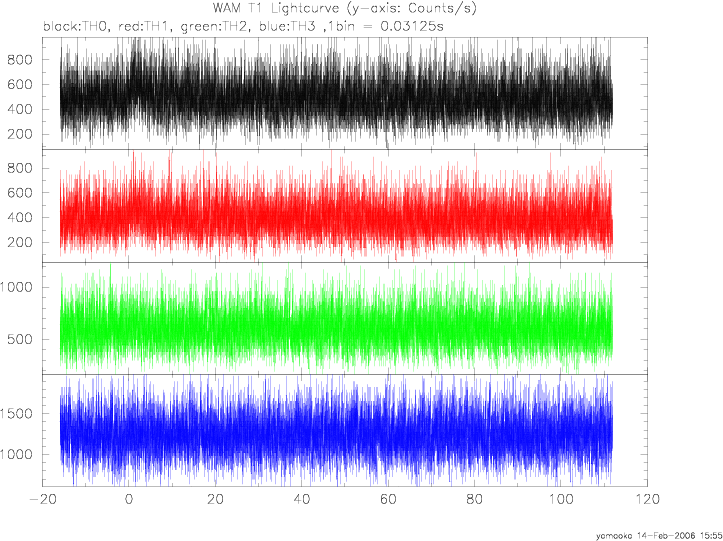Select x-axis tick label '-20'
Viewport: 723px width, 541px height.
[42, 499]
